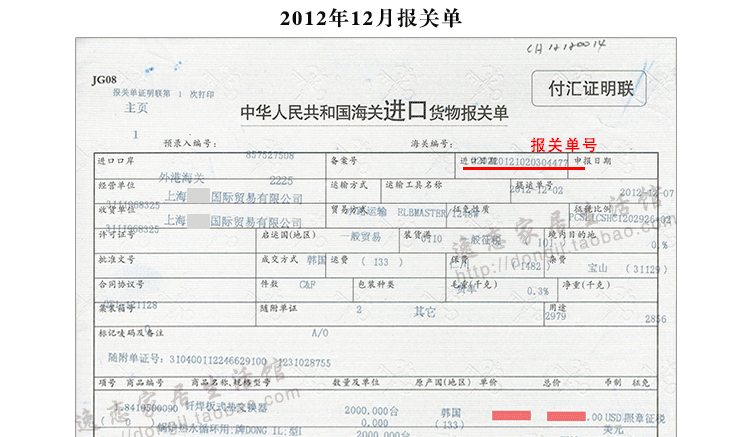This screenshot has width=750, height=437.
Task: Click the '海关编号:' label
Action: [x=431, y=143]
